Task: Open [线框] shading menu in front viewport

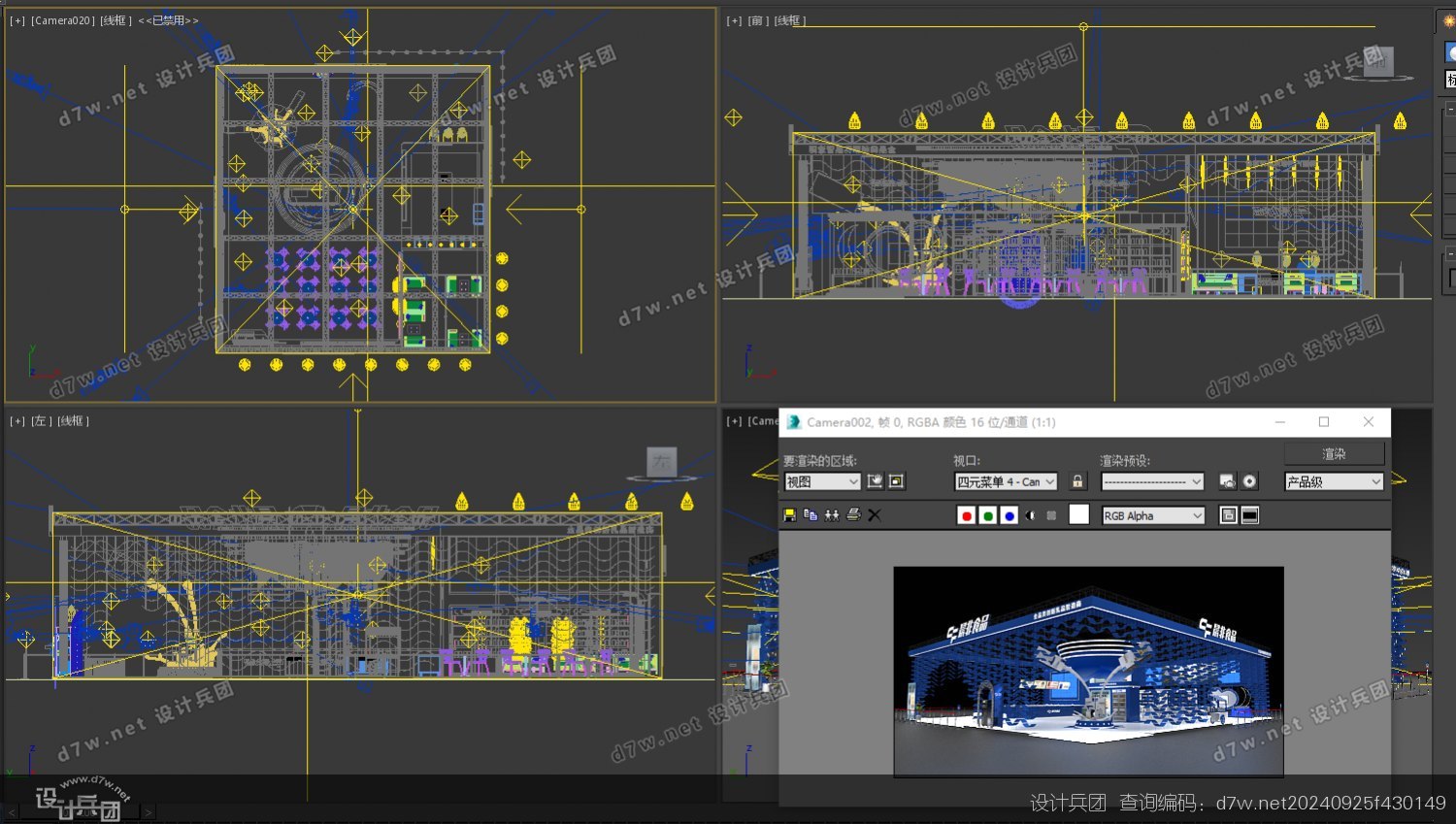Action: [x=790, y=20]
